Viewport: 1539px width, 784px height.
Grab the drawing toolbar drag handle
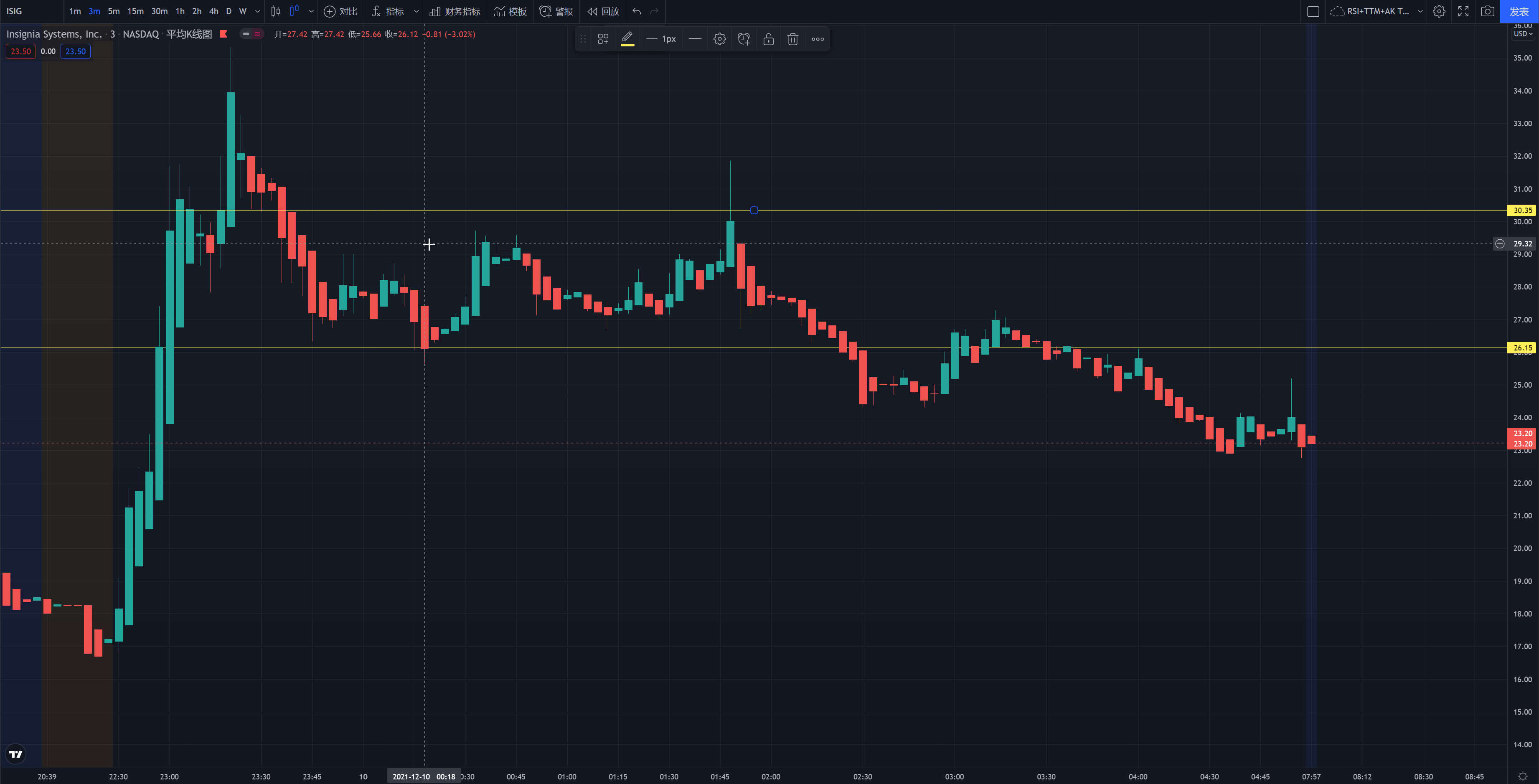(583, 39)
